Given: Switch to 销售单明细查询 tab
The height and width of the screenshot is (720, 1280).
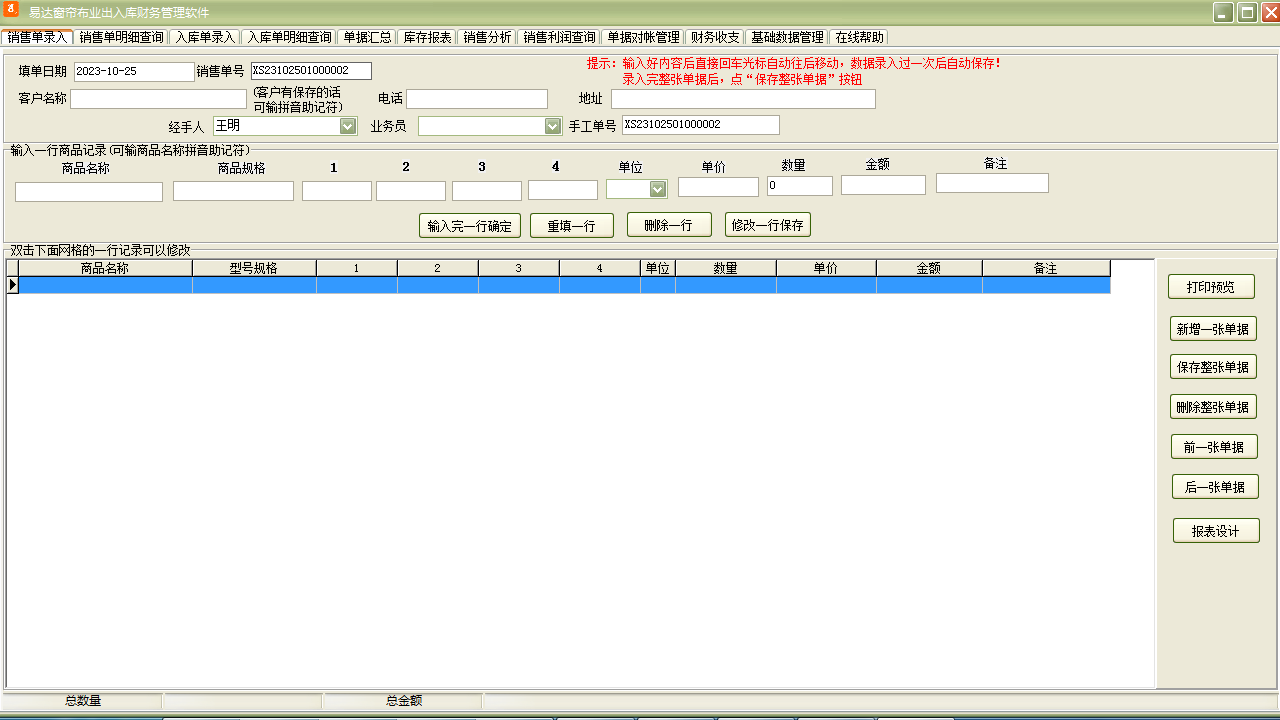Looking at the screenshot, I should pyautogui.click(x=121, y=37).
